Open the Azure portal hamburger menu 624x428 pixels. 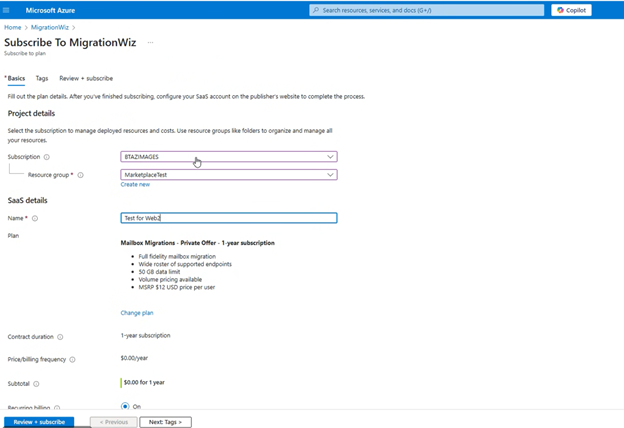coord(8,10)
